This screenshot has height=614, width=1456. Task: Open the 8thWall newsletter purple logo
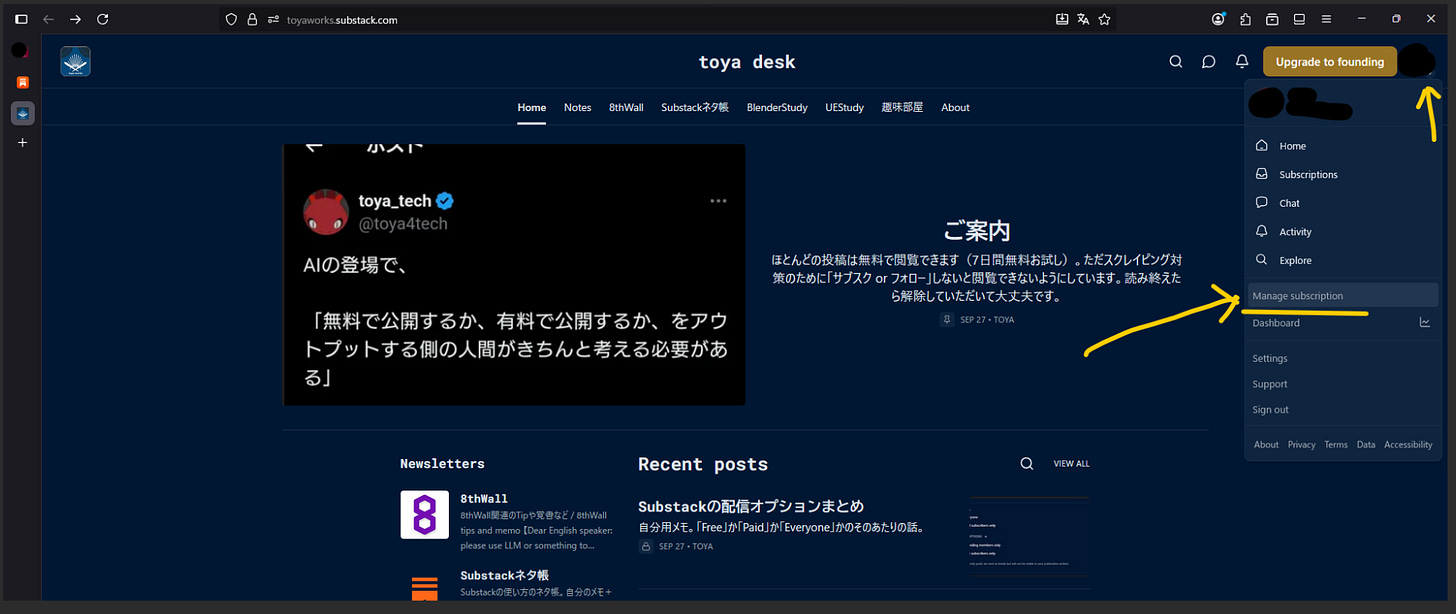pyautogui.click(x=424, y=515)
